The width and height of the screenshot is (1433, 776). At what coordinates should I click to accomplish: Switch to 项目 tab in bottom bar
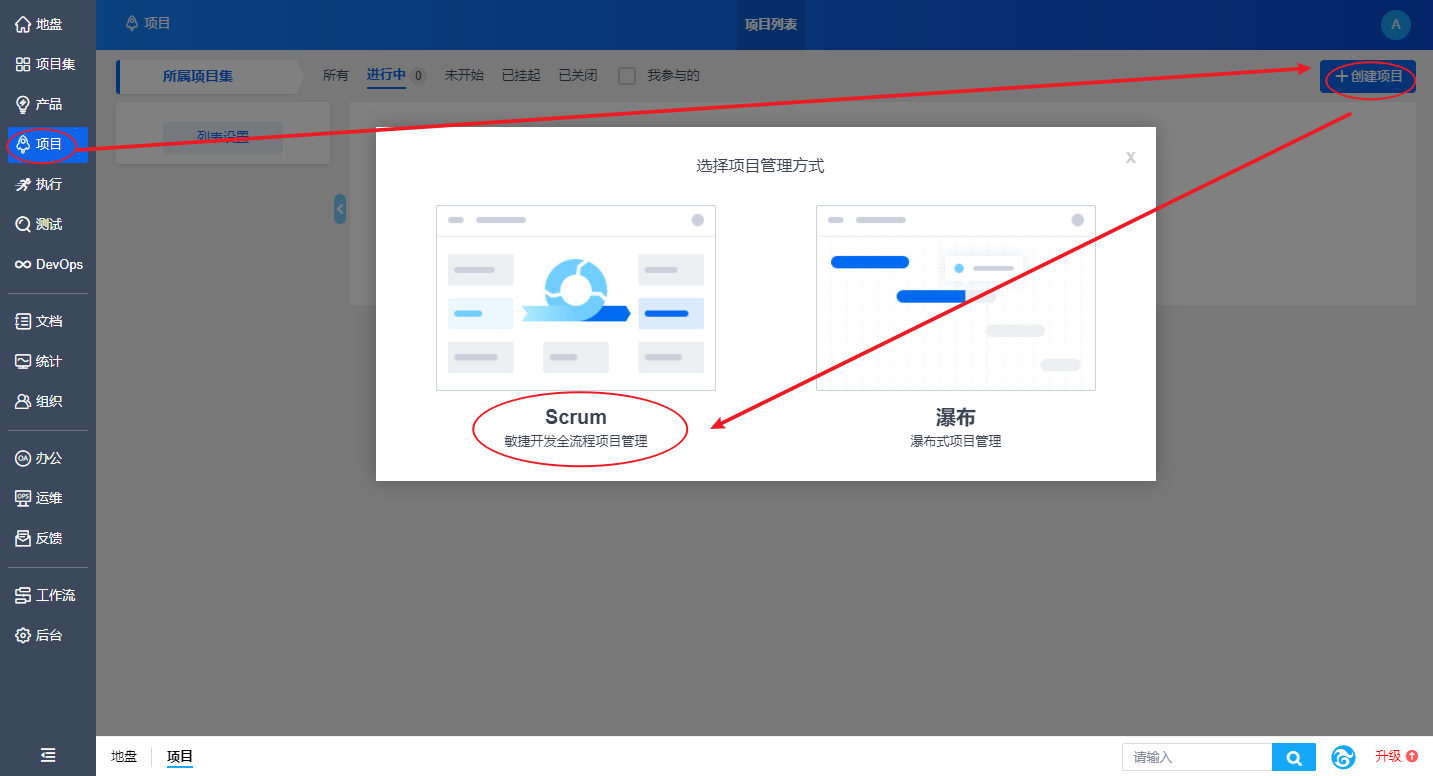[x=180, y=756]
